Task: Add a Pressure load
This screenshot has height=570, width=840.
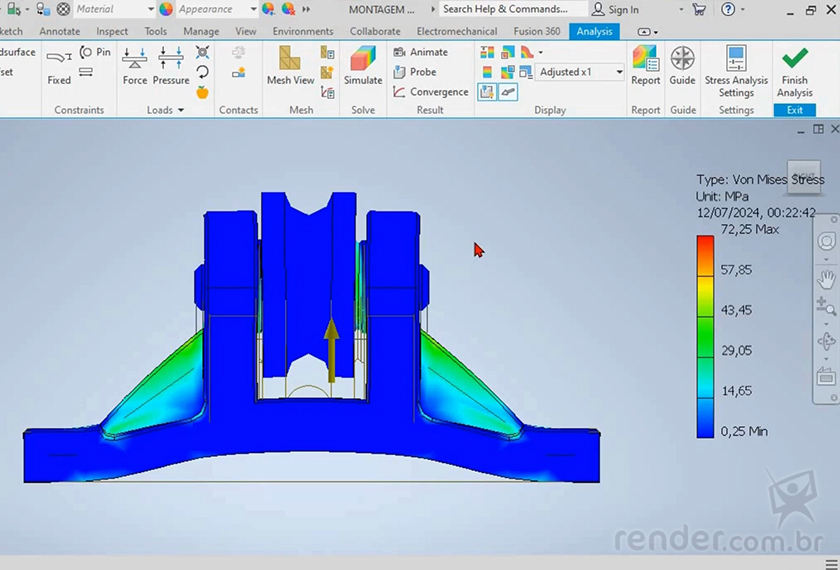Action: tap(171, 66)
